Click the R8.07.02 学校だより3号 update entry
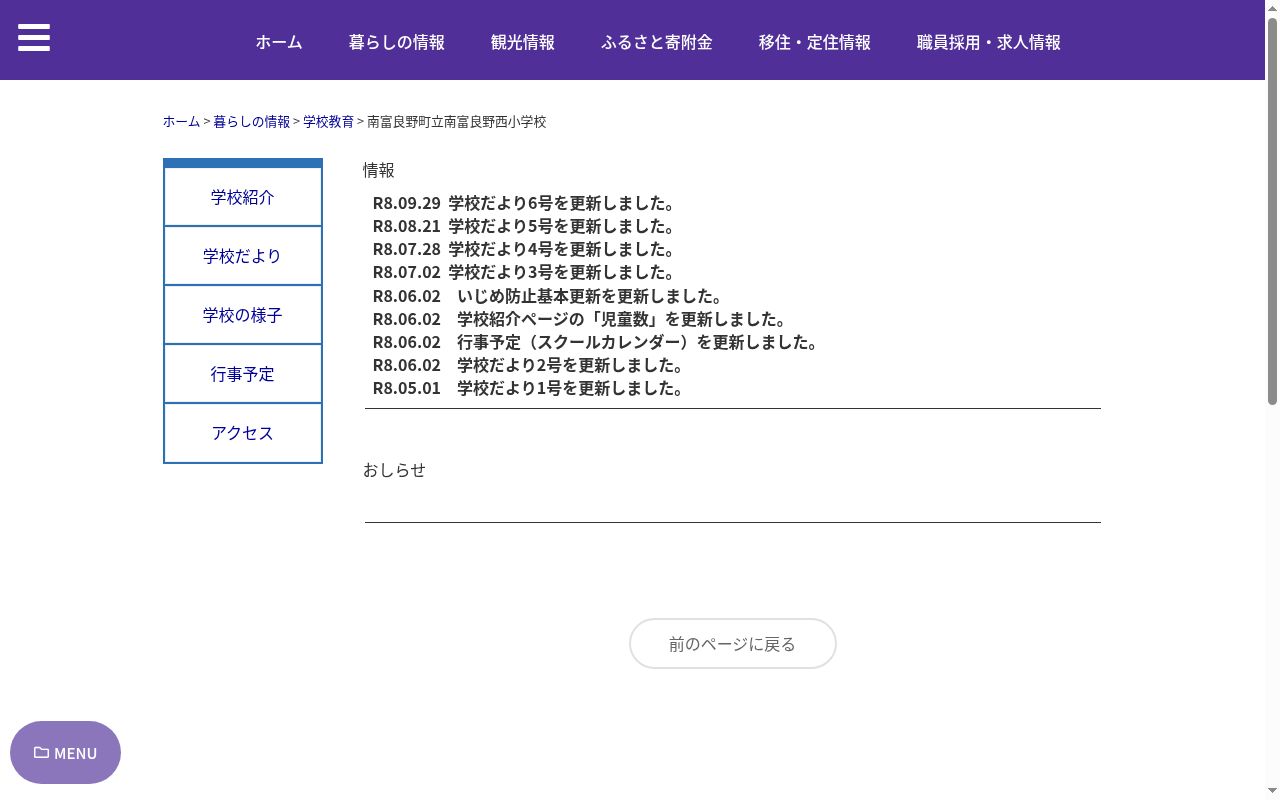The height and width of the screenshot is (800, 1280). (526, 272)
